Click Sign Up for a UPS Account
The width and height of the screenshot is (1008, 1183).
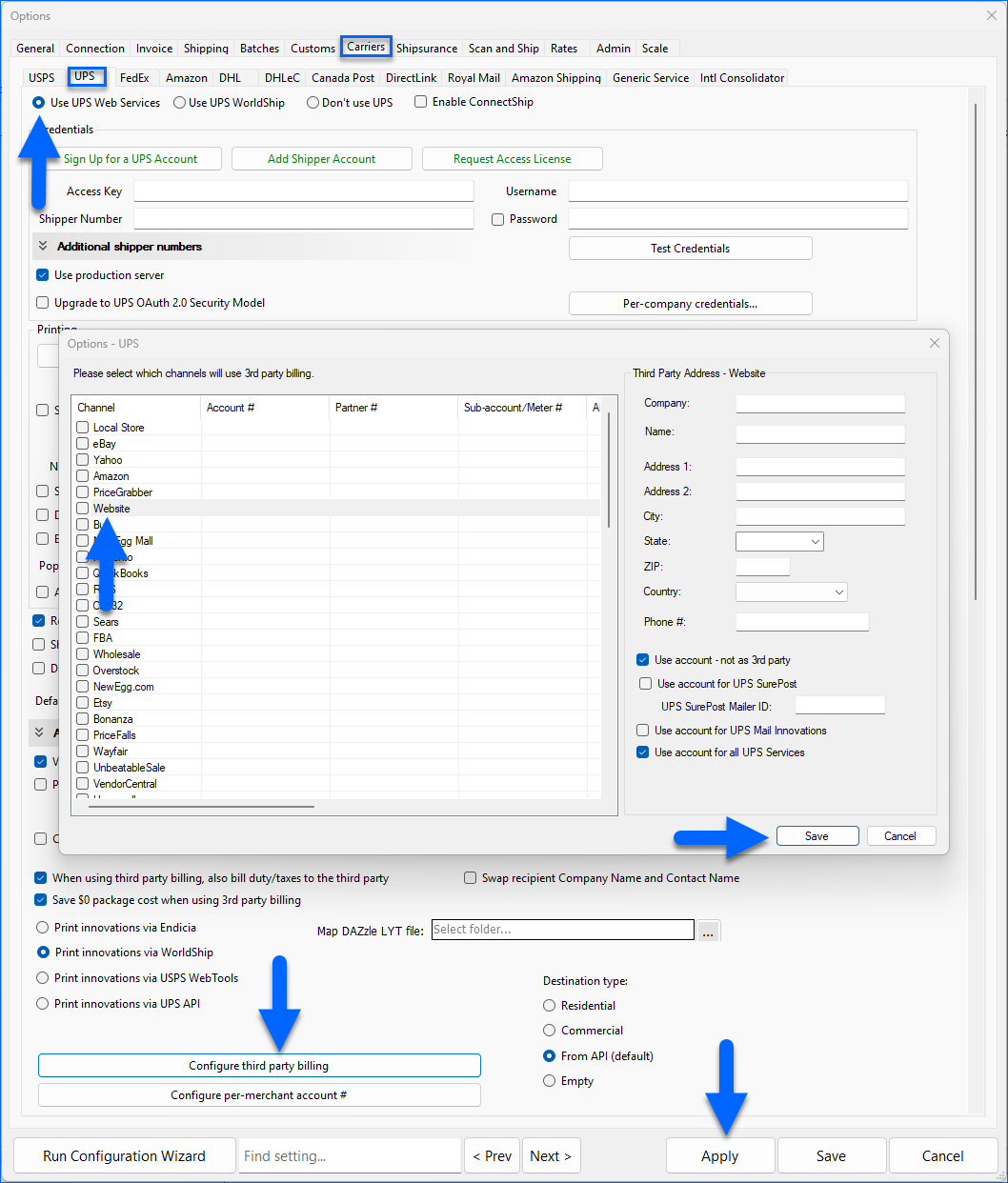(131, 159)
